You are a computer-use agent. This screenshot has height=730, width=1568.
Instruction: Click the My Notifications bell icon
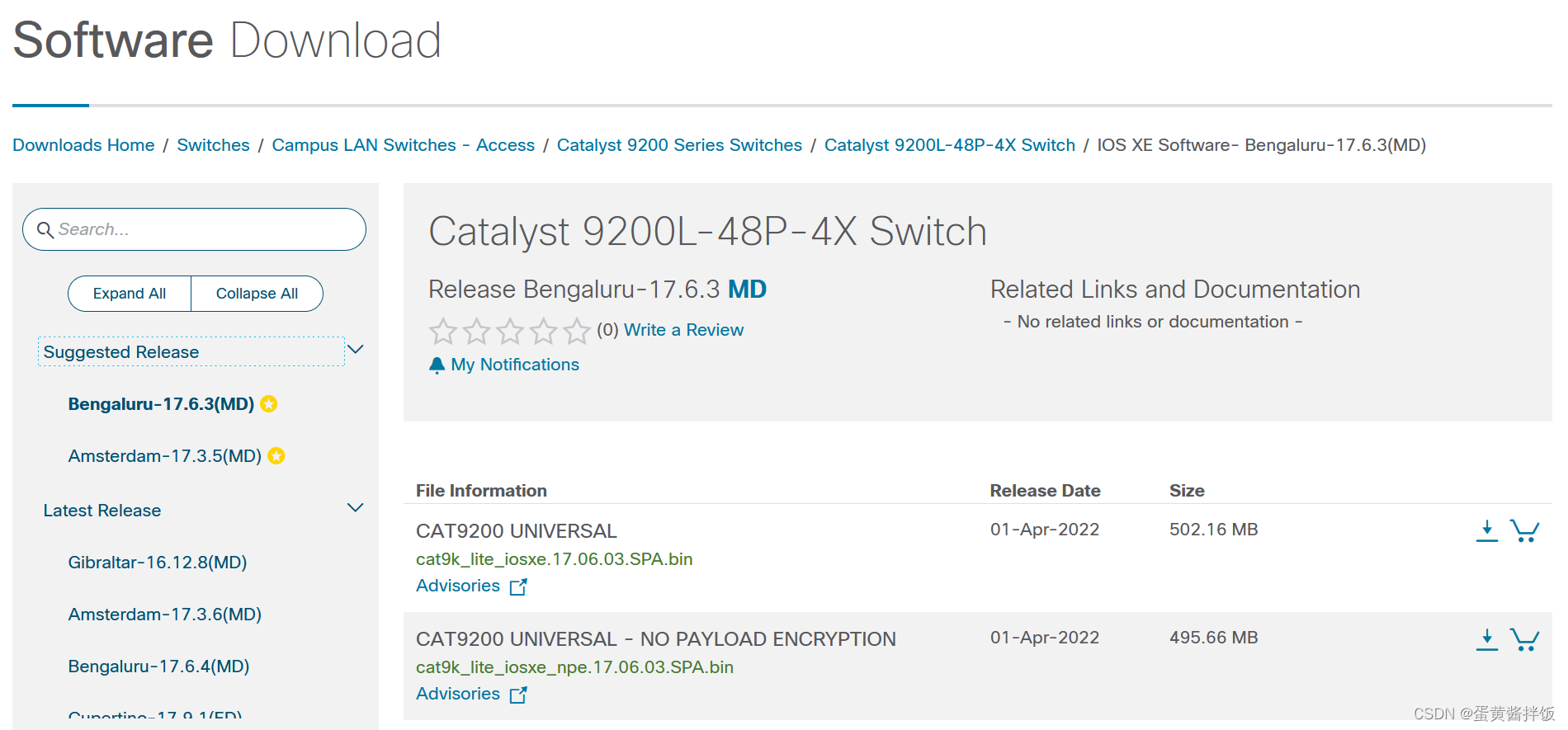coord(437,365)
